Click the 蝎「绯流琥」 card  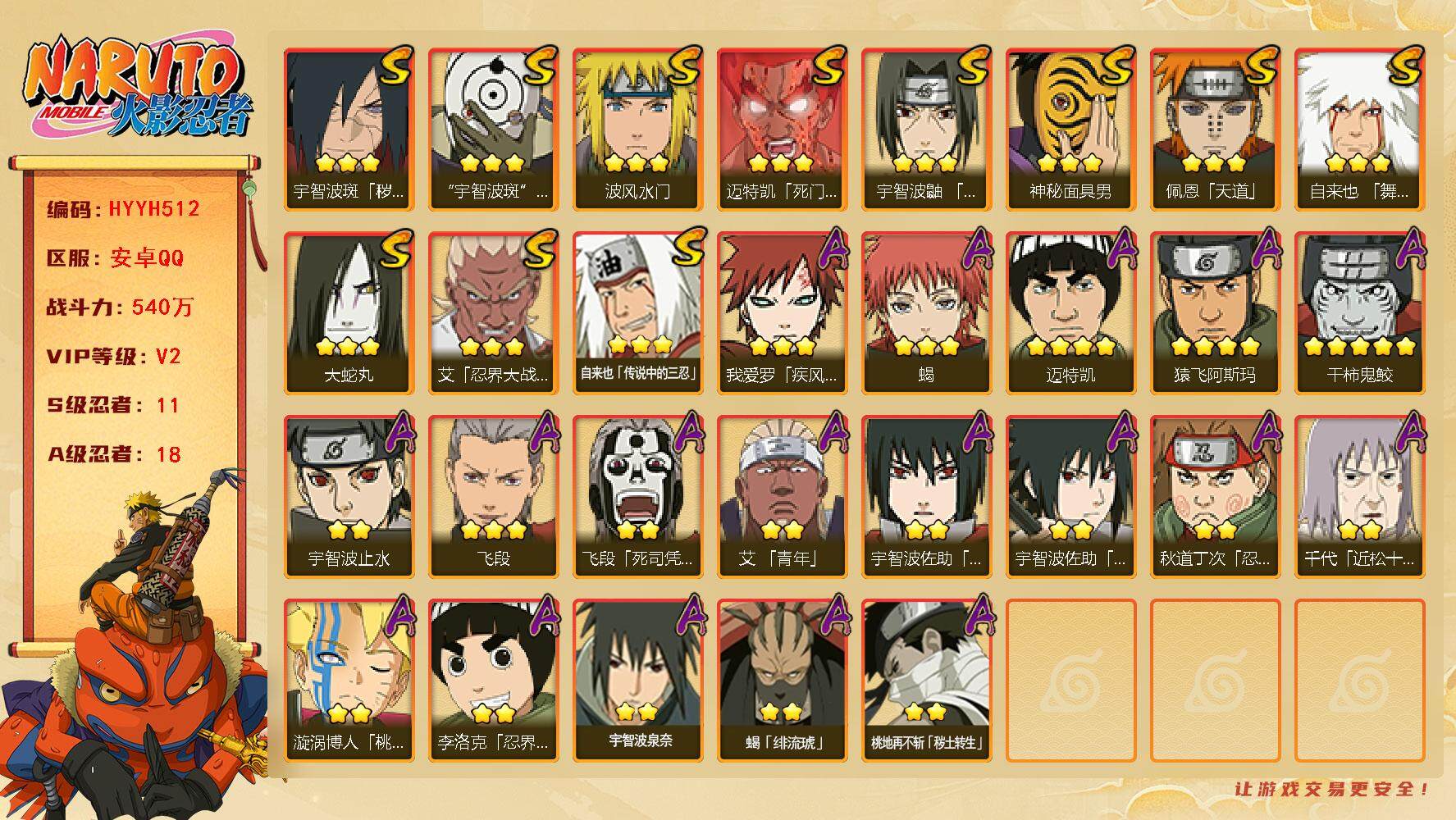[782, 681]
